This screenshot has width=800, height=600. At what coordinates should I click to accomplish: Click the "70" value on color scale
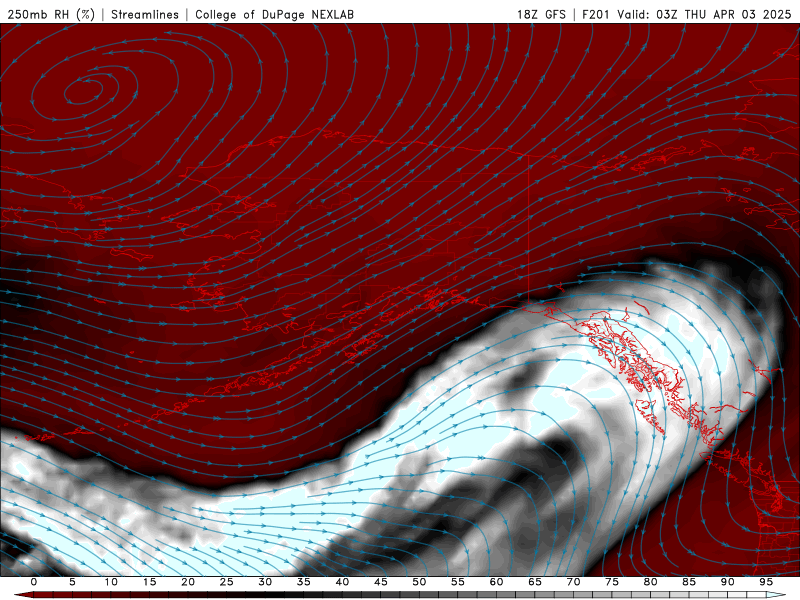point(573,582)
